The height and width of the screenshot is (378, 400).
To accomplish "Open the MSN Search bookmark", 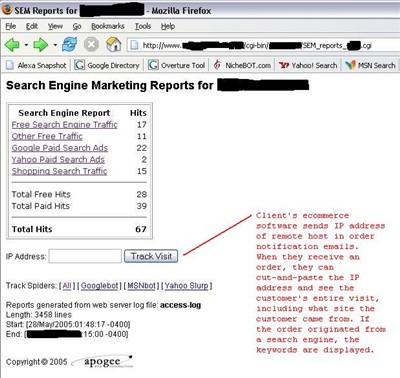I will (x=371, y=65).
